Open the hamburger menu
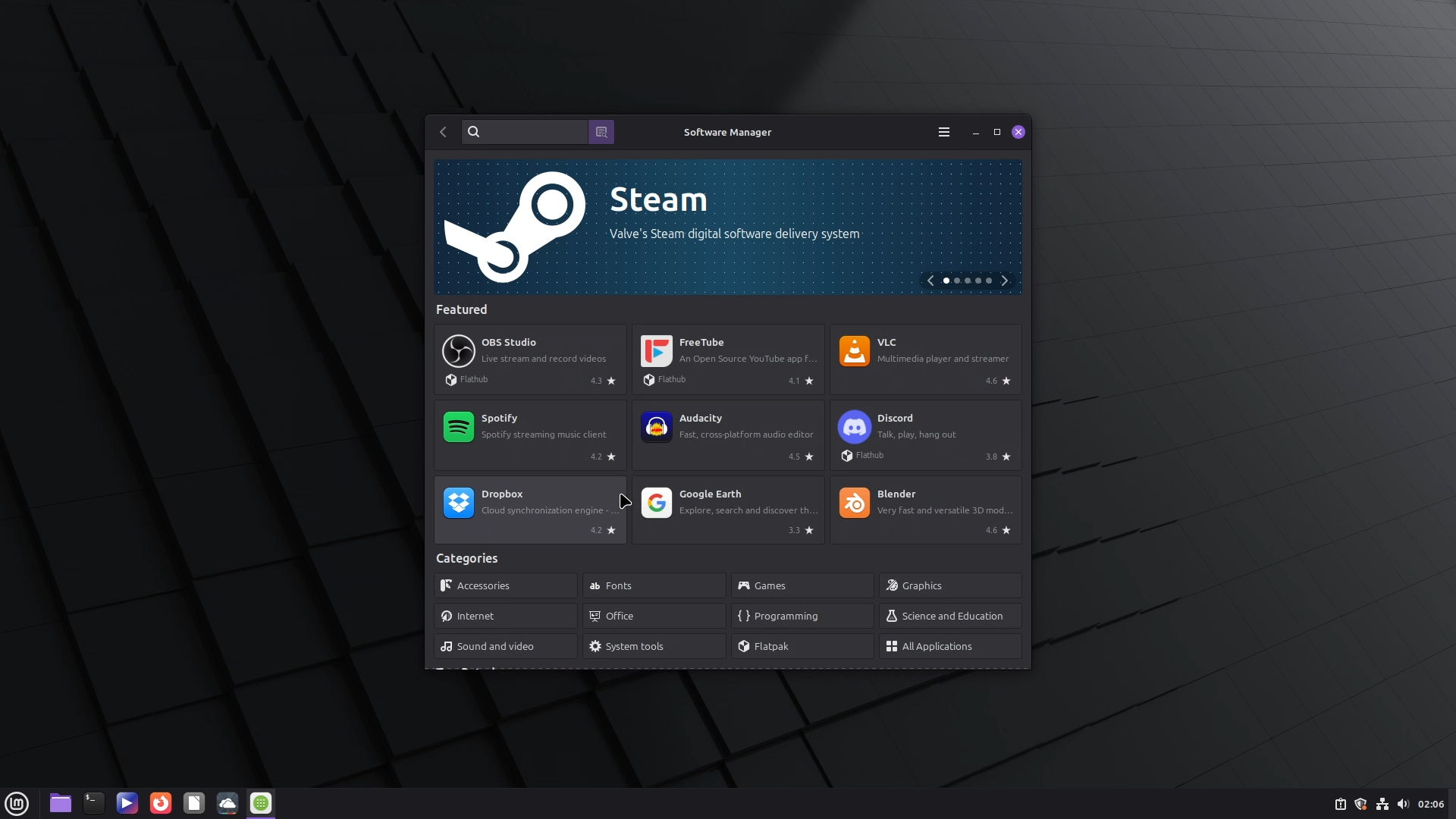The image size is (1456, 819). tap(944, 132)
